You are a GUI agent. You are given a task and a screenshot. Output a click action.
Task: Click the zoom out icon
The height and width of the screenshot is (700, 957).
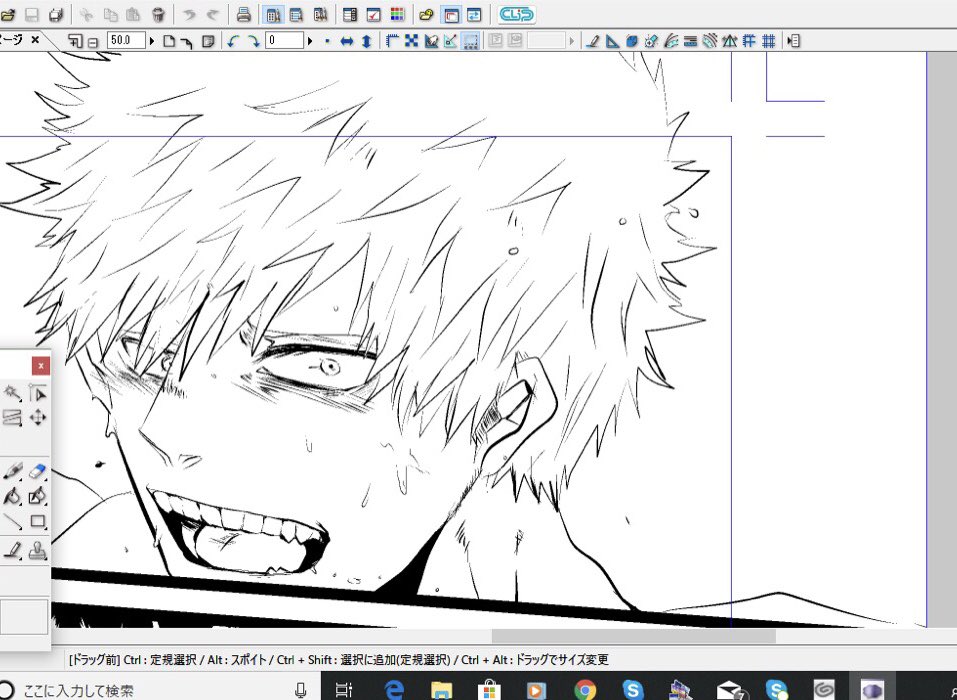pos(93,42)
